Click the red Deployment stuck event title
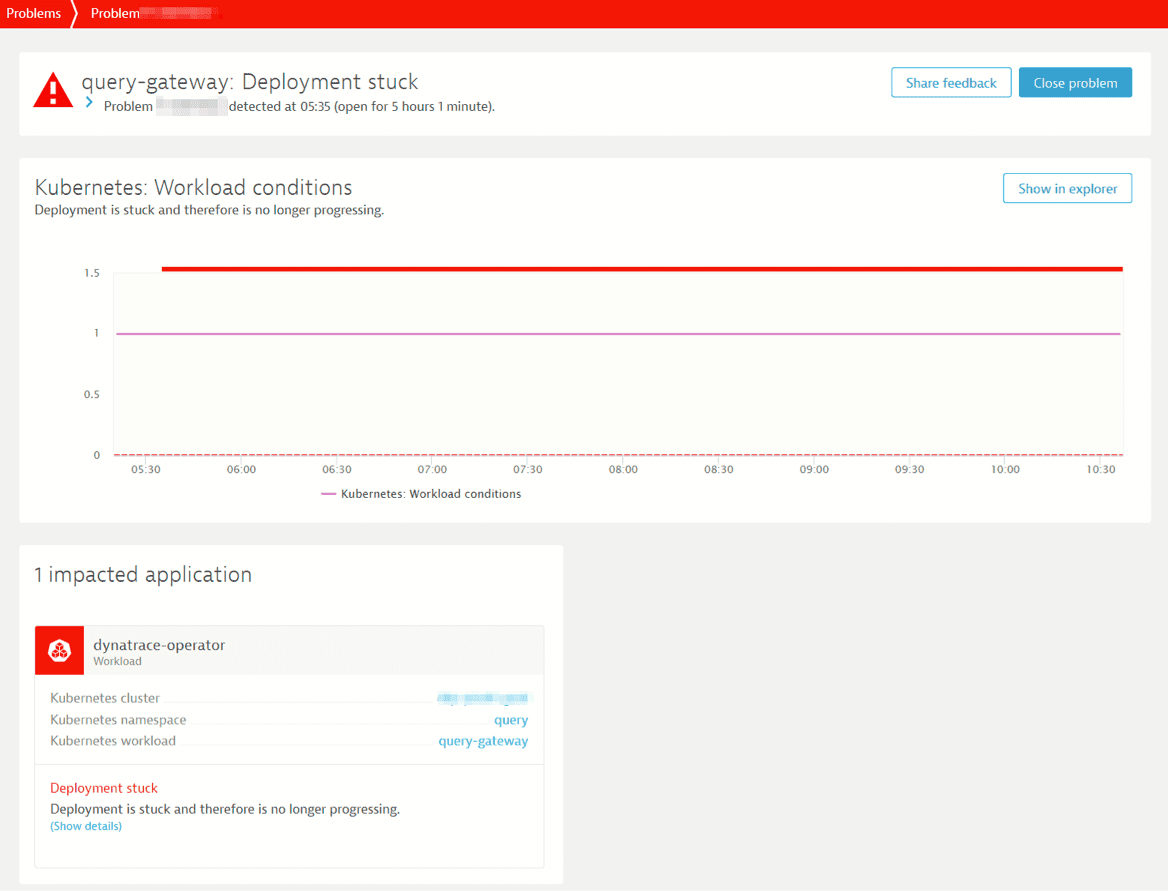This screenshot has width=1168, height=891. tap(104, 788)
